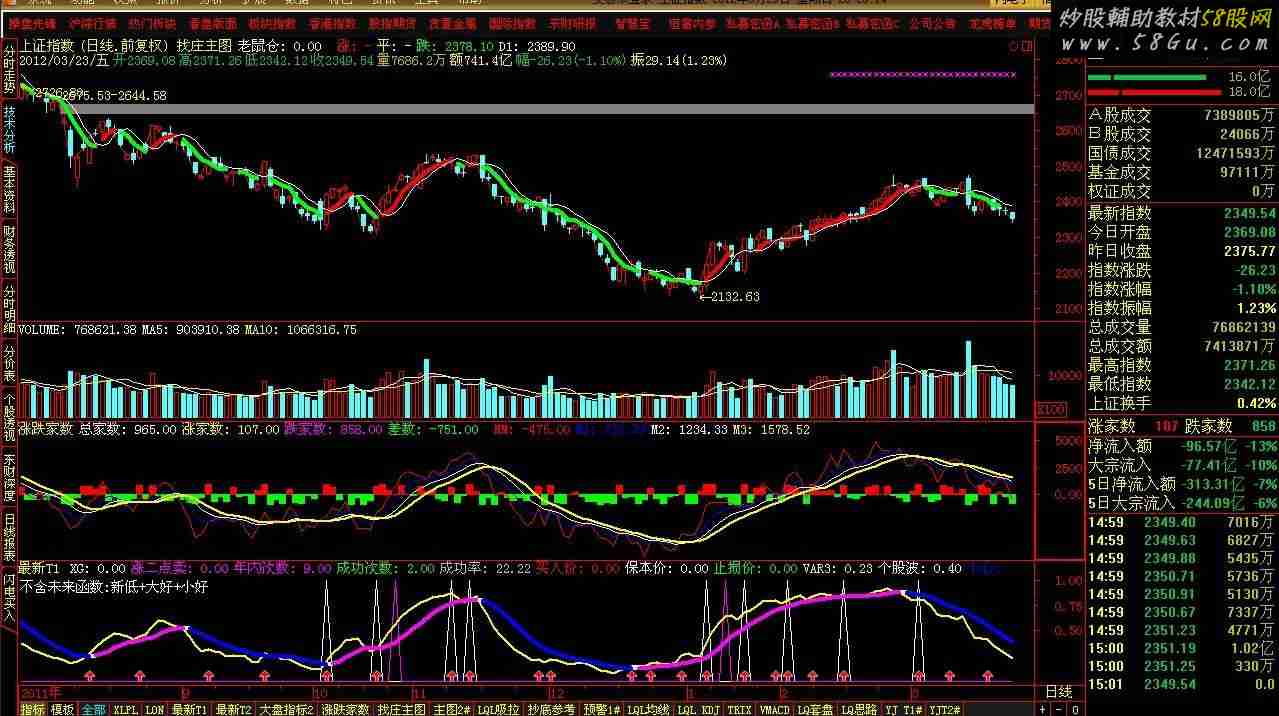Click the minus zoom-out button at bottom right
Image resolution: width=1279 pixels, height=716 pixels.
coord(1060,709)
